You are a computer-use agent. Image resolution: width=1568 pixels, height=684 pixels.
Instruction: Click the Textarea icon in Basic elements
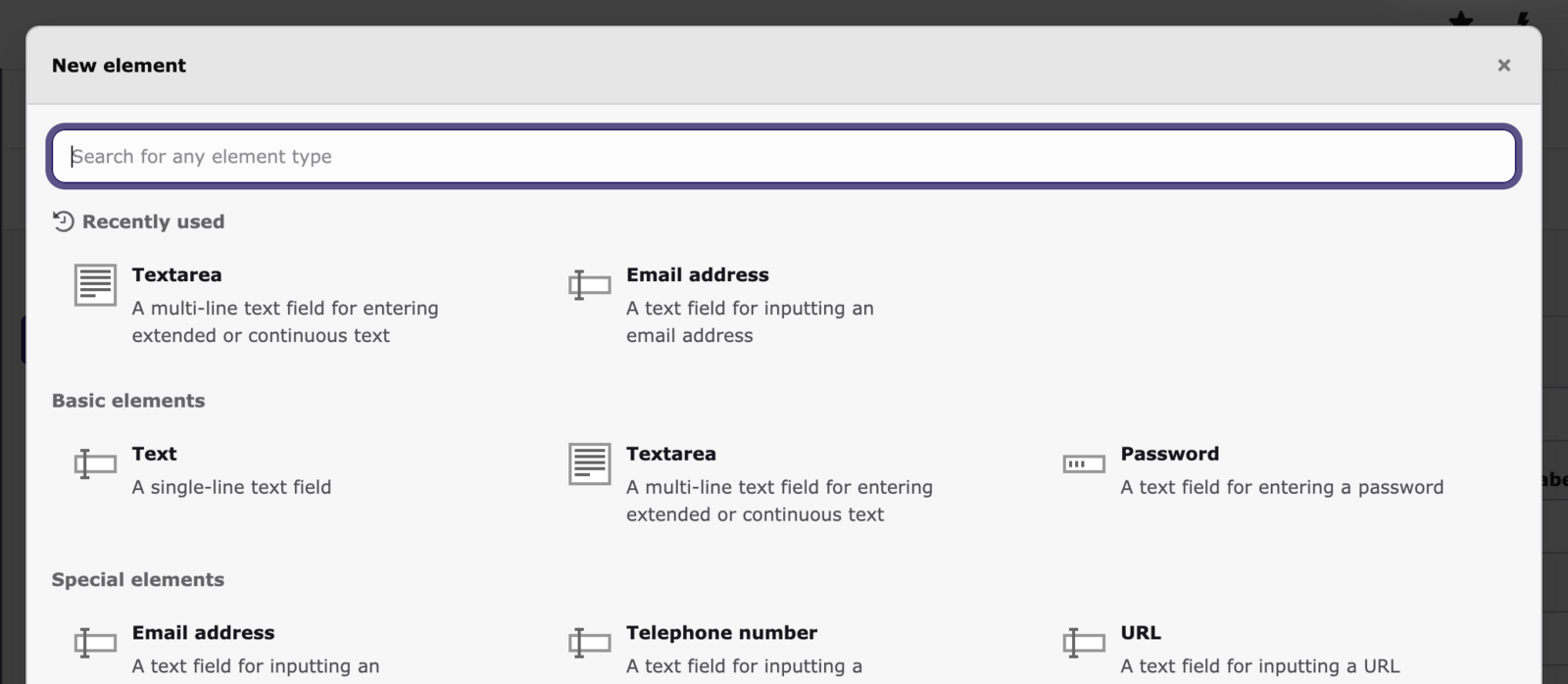(x=589, y=464)
